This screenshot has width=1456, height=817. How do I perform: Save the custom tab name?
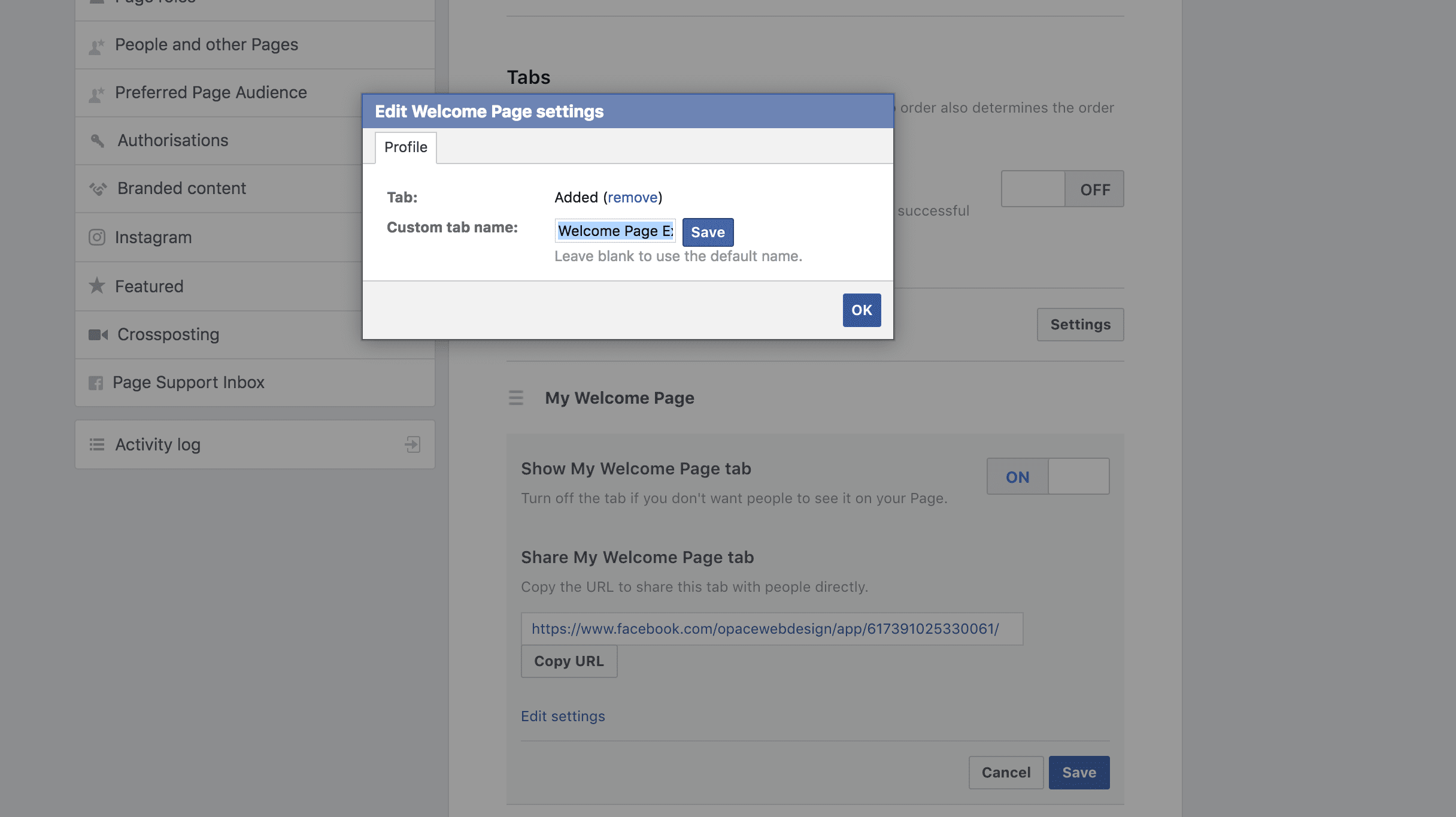click(x=707, y=231)
